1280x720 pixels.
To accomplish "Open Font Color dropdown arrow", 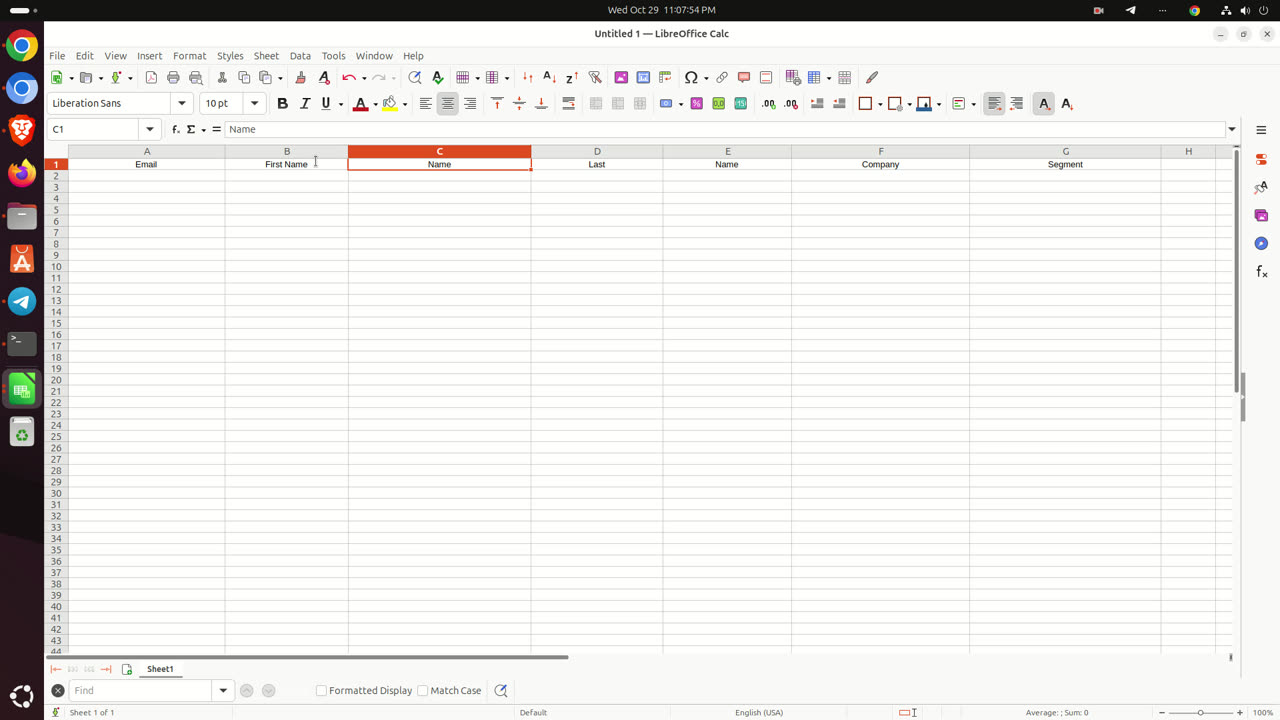I will tap(375, 104).
